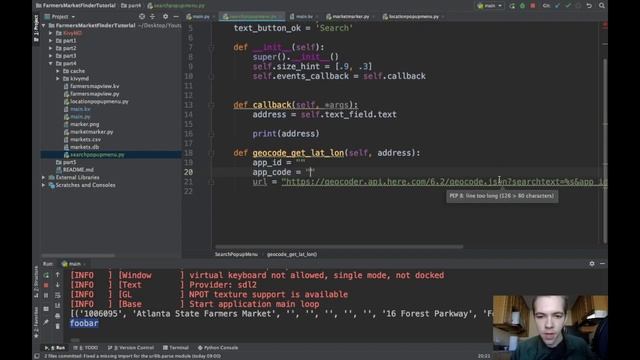Open farmersmapview.py in project tree
640x360 pixels.
[x=94, y=94]
